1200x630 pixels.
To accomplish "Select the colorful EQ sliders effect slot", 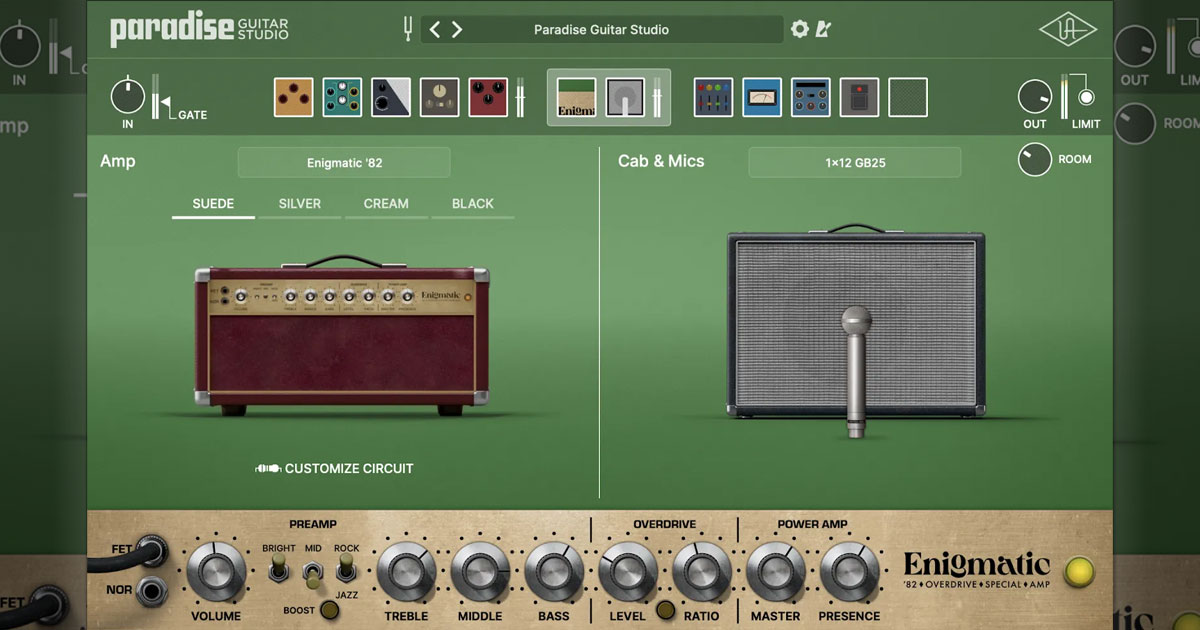I will point(713,98).
